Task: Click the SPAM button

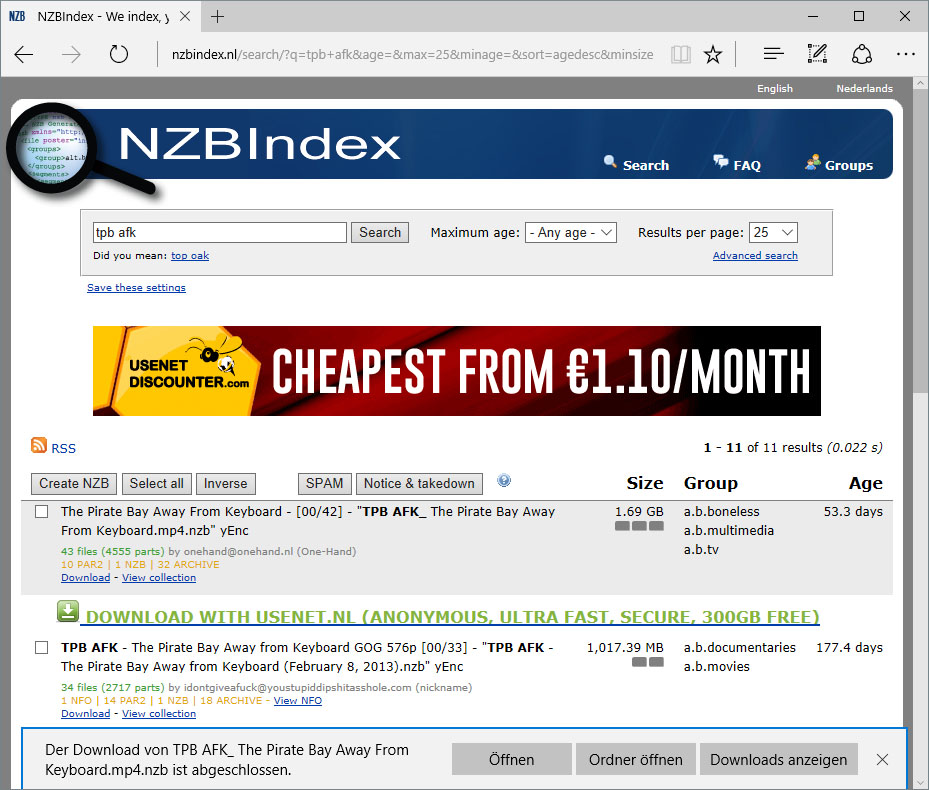Action: (x=325, y=484)
